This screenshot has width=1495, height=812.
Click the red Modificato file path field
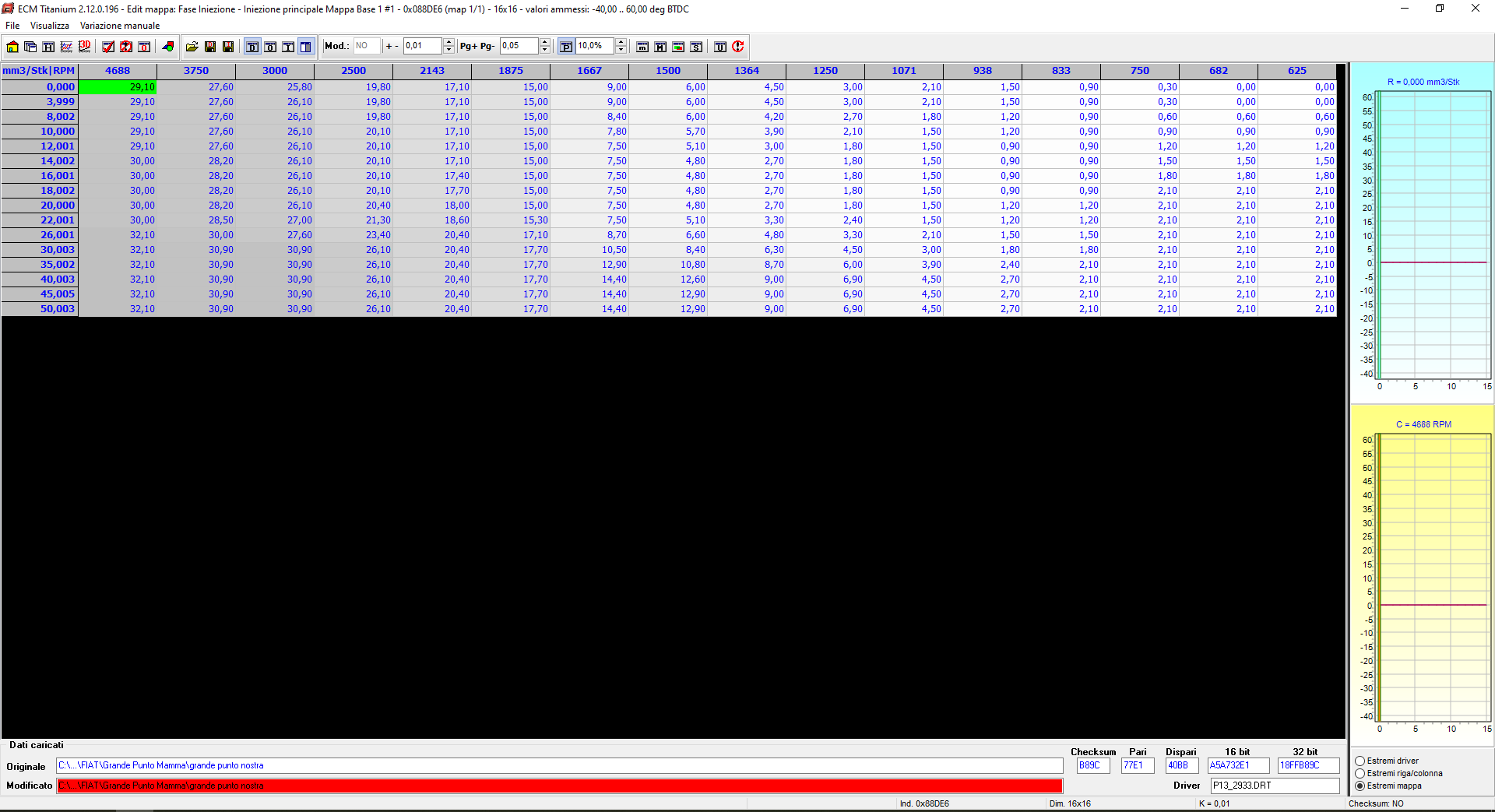click(559, 786)
